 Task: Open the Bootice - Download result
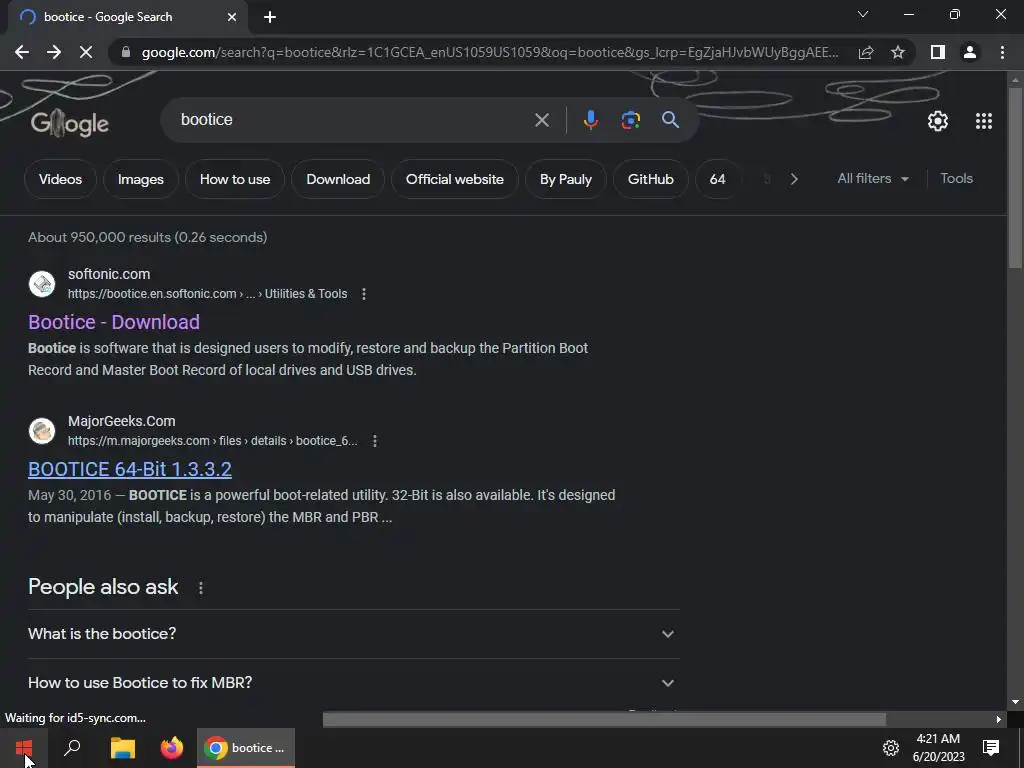click(114, 322)
